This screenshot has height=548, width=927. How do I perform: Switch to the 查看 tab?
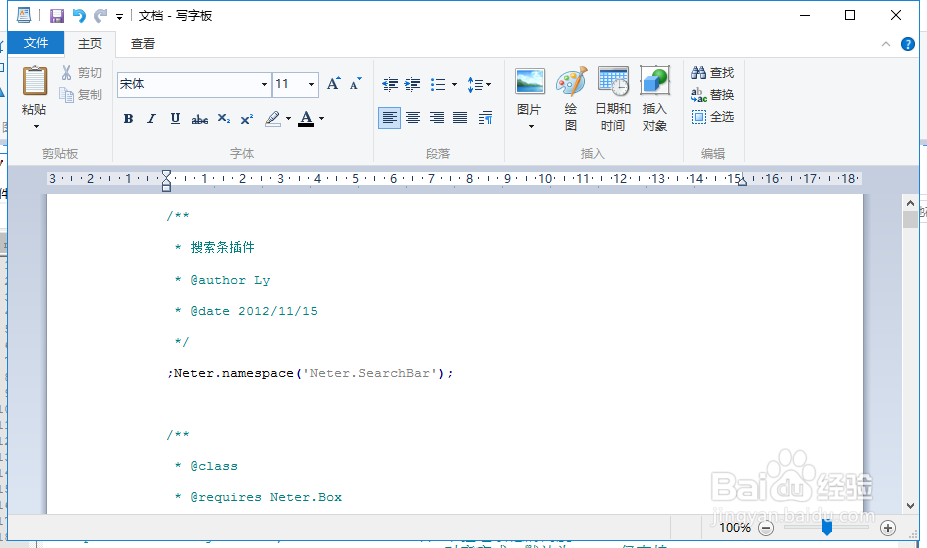pos(142,44)
